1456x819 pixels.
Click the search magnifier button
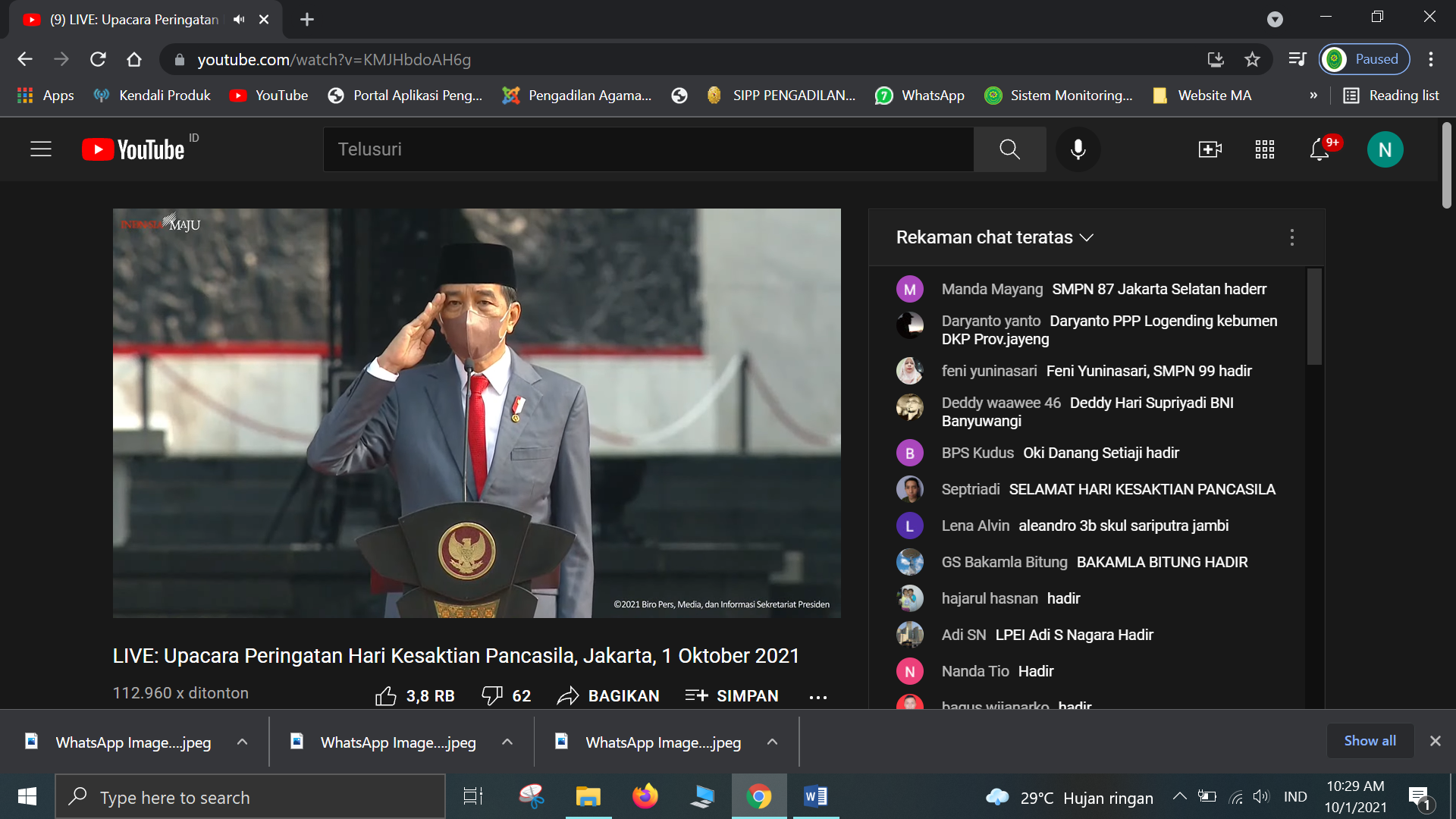tap(1009, 149)
